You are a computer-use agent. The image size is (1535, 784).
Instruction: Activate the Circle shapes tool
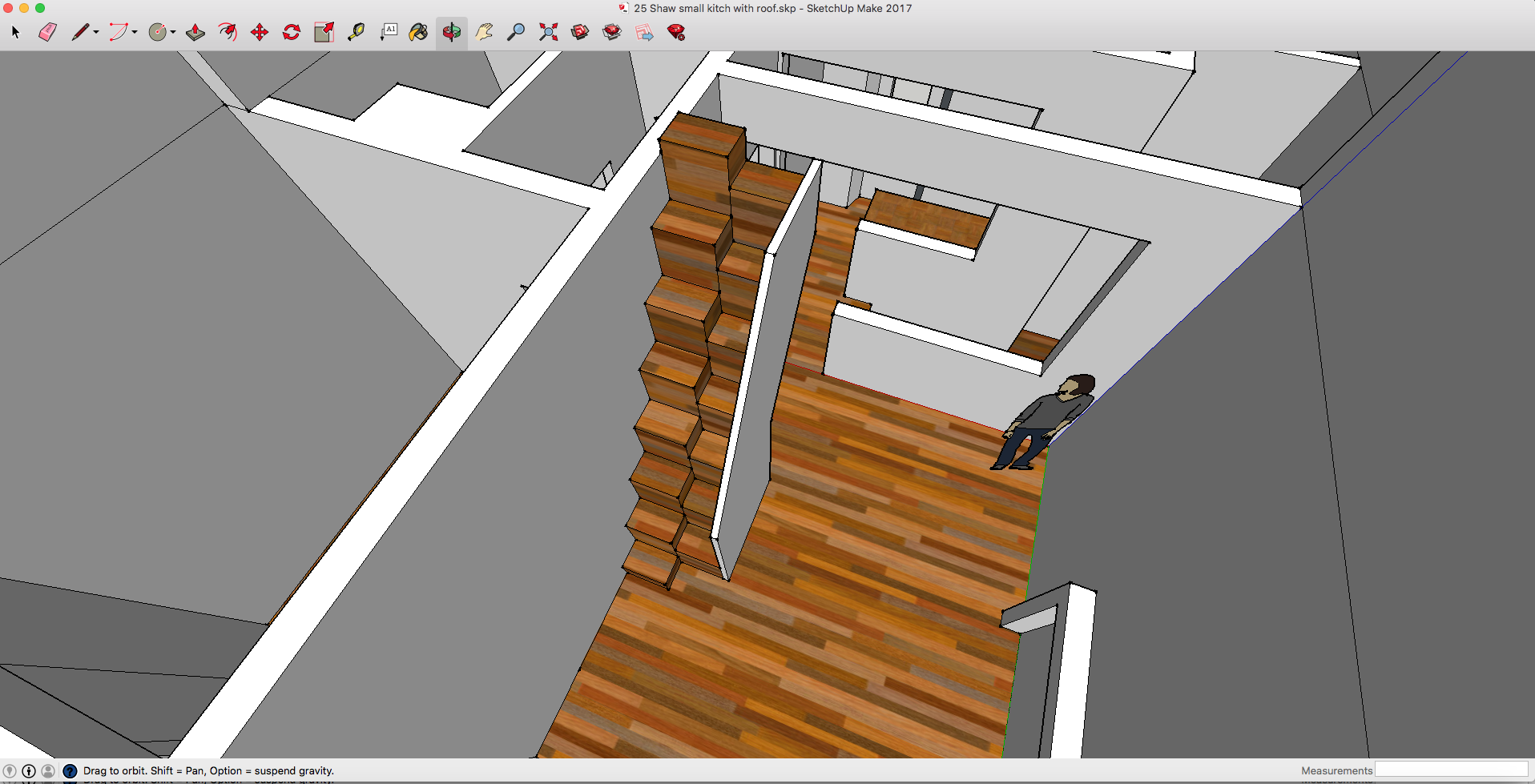[x=157, y=32]
